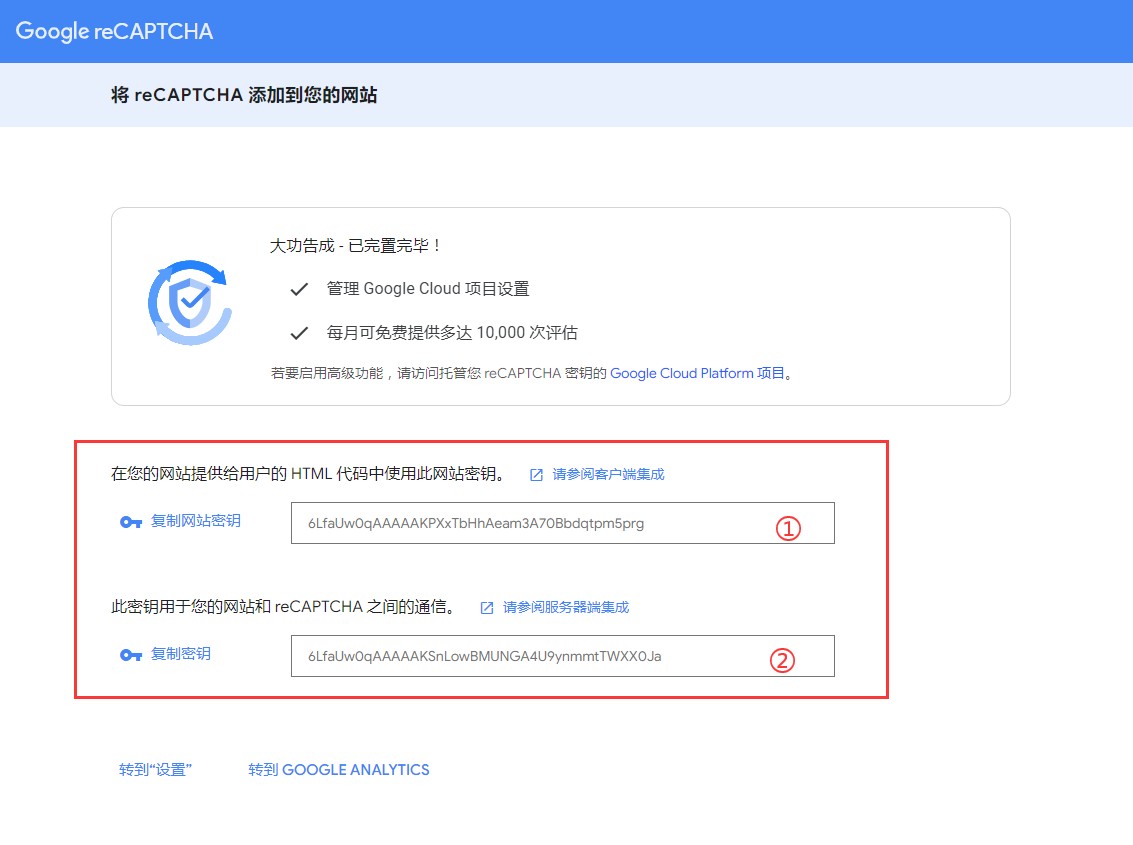Click the text 每月可免费提供多达 10,000 次评估
The height and width of the screenshot is (845, 1133).
452,333
